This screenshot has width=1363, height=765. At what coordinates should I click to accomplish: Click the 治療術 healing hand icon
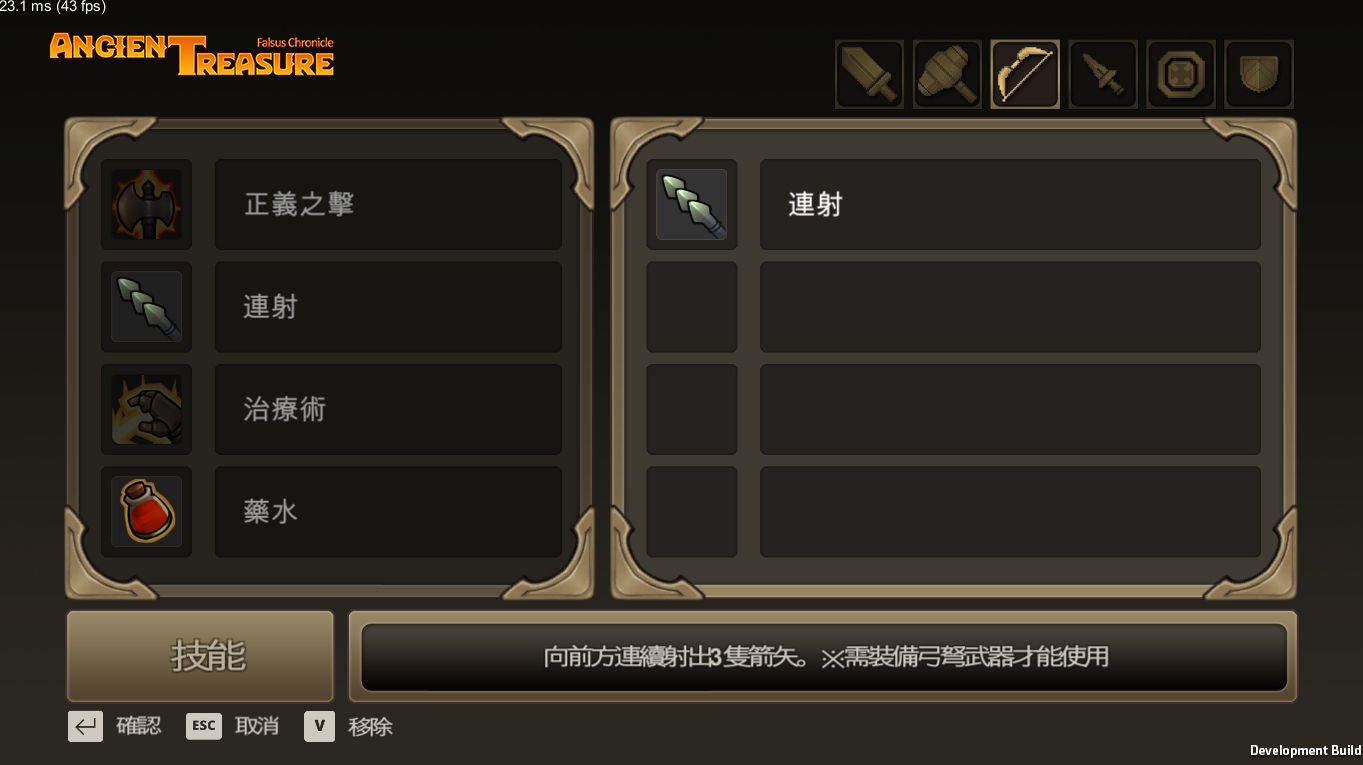146,409
